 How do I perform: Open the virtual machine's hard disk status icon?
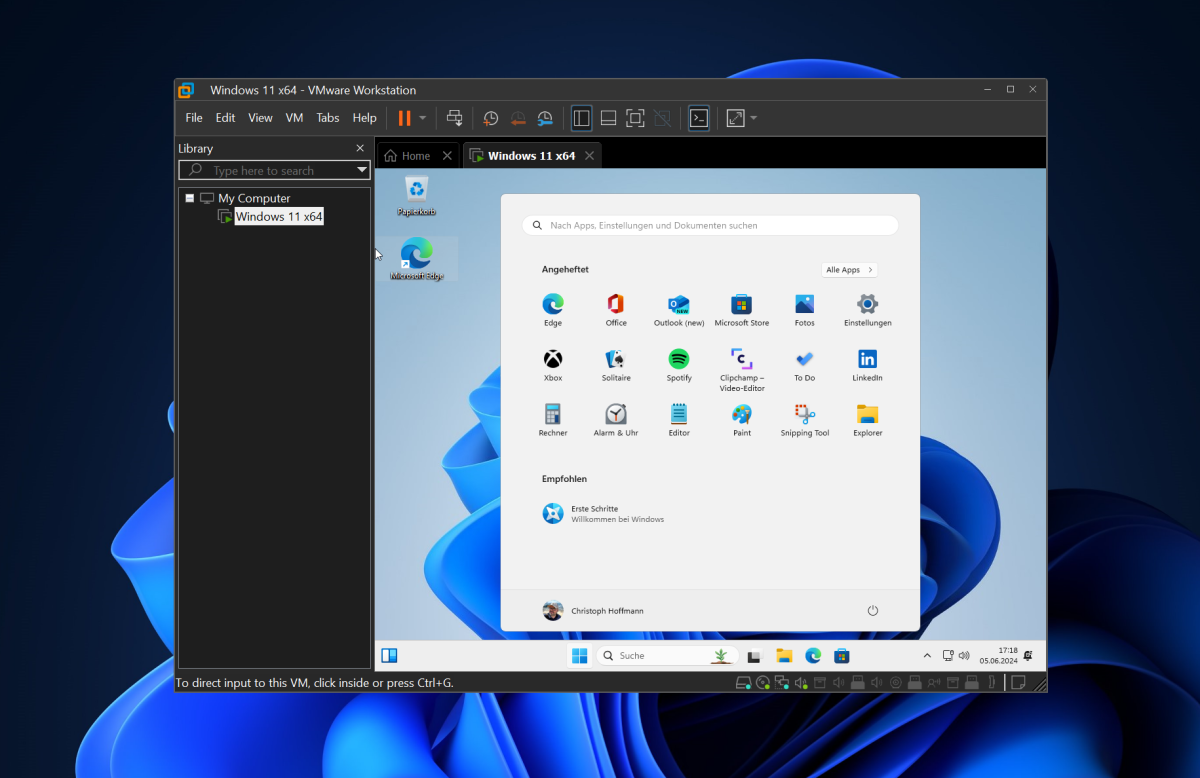[x=743, y=682]
